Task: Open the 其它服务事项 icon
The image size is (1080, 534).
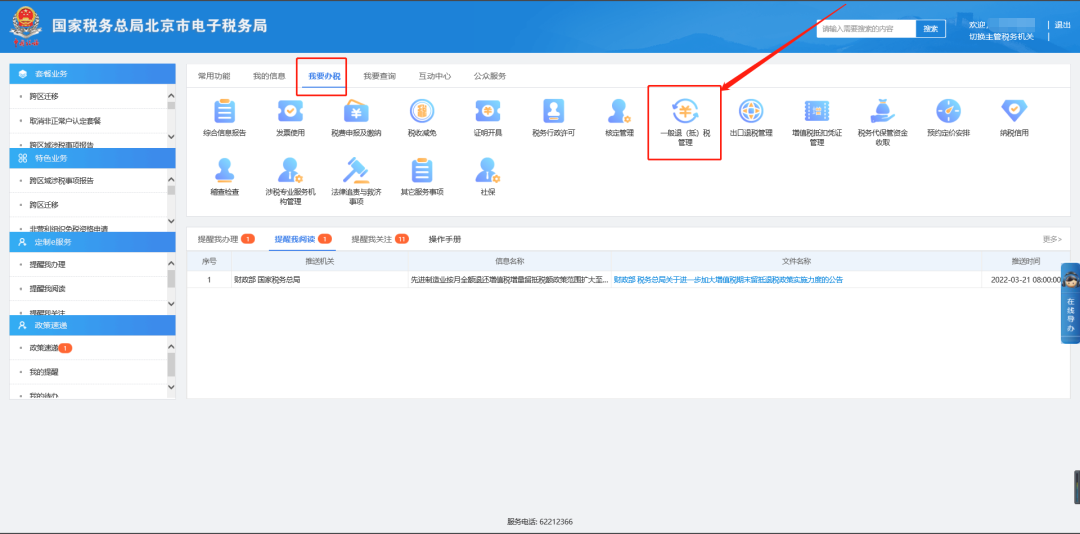Action: (x=422, y=170)
